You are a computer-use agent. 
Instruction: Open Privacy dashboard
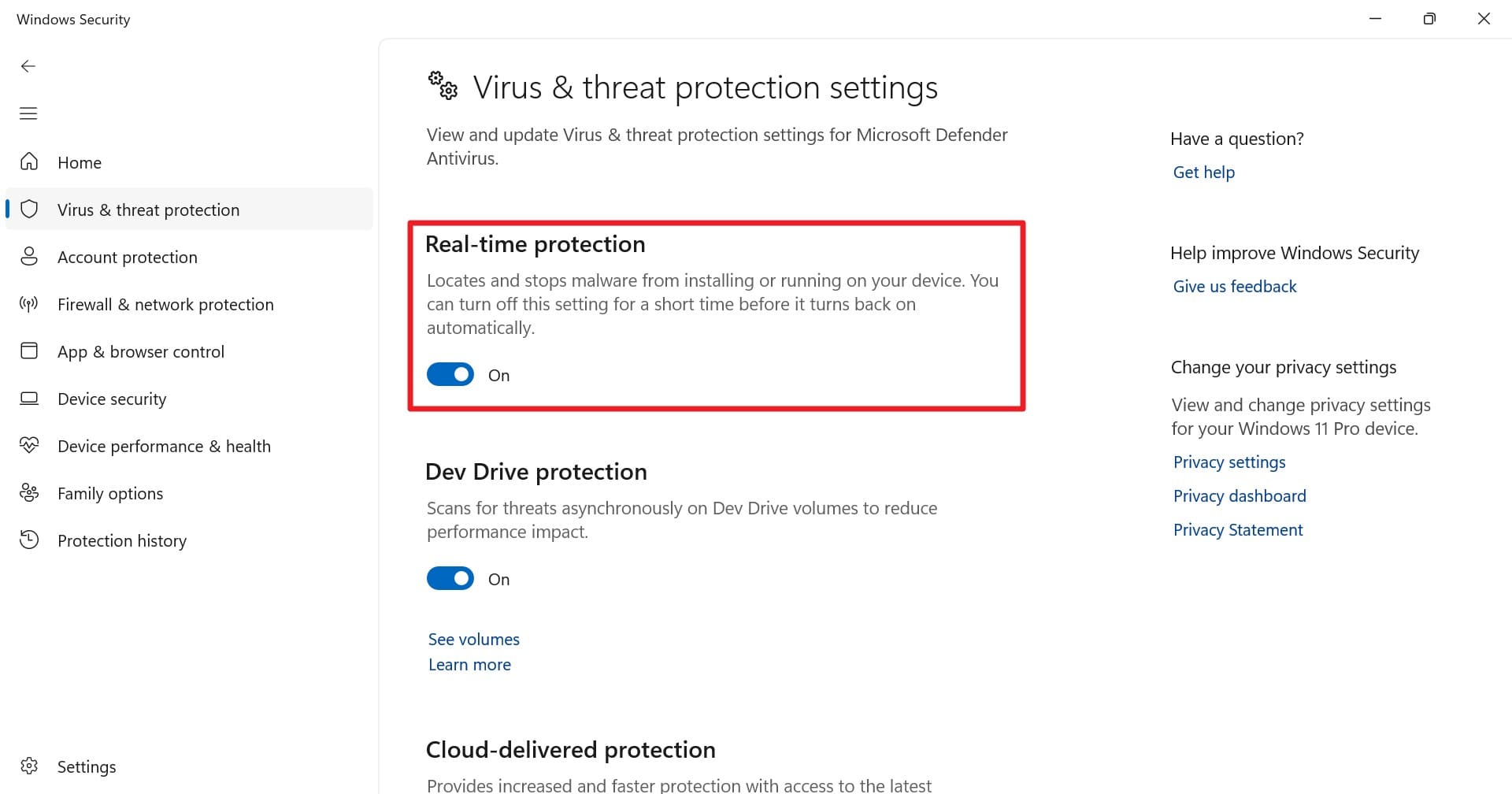tap(1239, 495)
